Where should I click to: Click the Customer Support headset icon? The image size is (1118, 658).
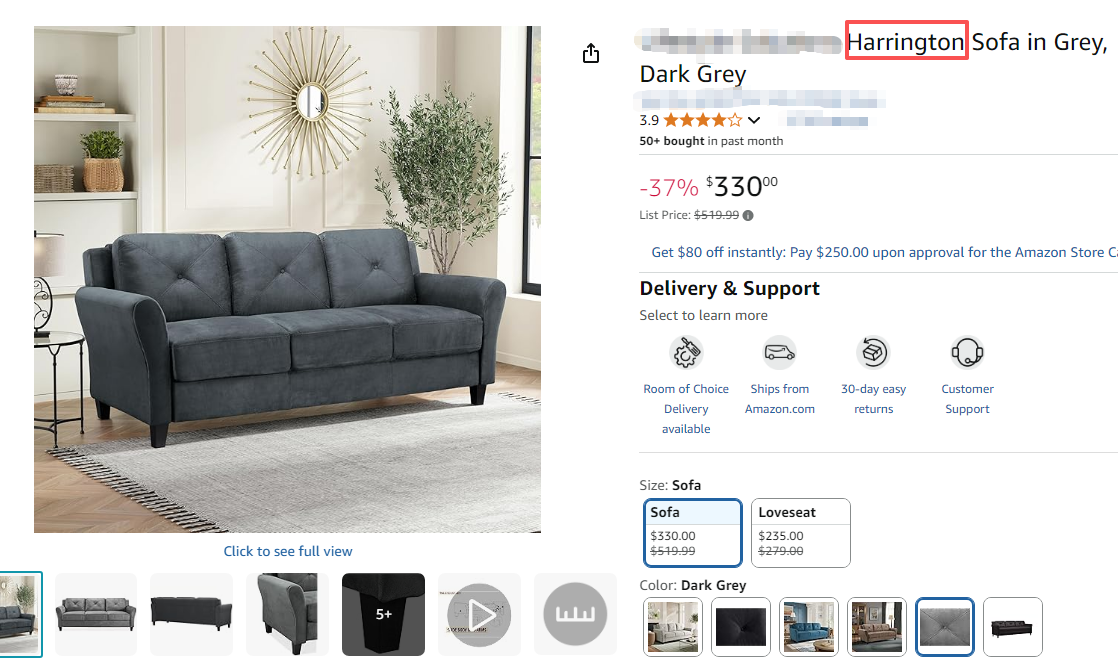pyautogui.click(x=967, y=352)
